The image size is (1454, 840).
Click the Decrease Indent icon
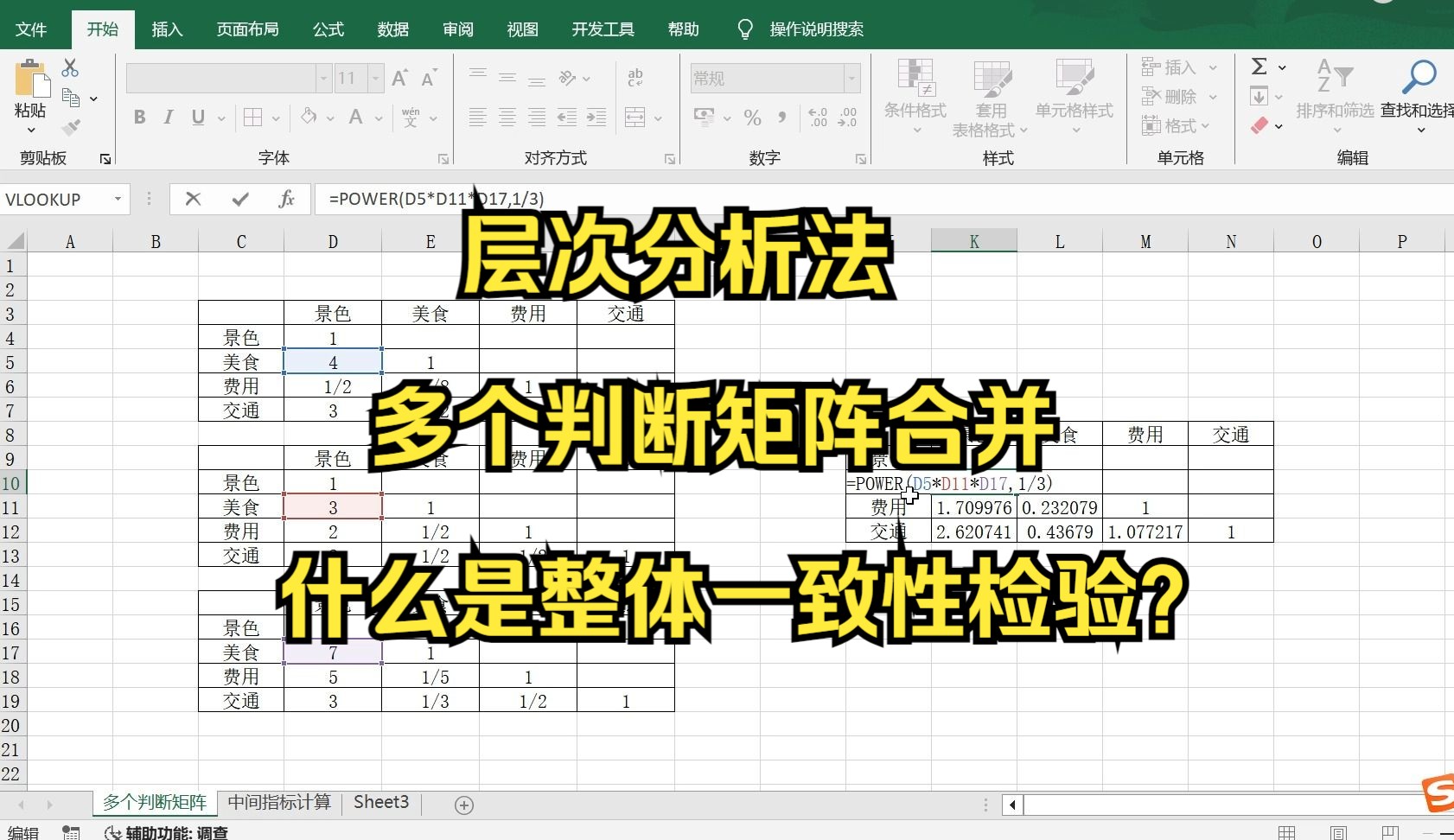[567, 118]
